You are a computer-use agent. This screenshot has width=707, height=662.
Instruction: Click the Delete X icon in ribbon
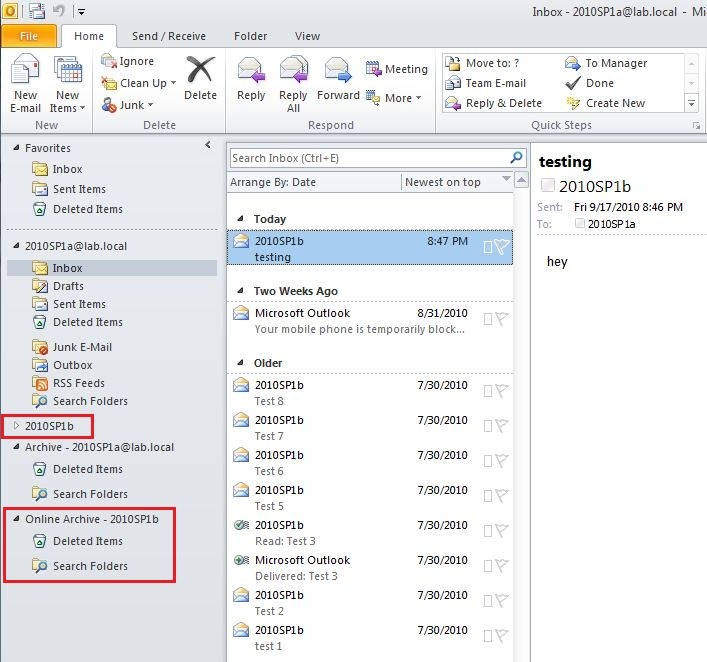(201, 69)
